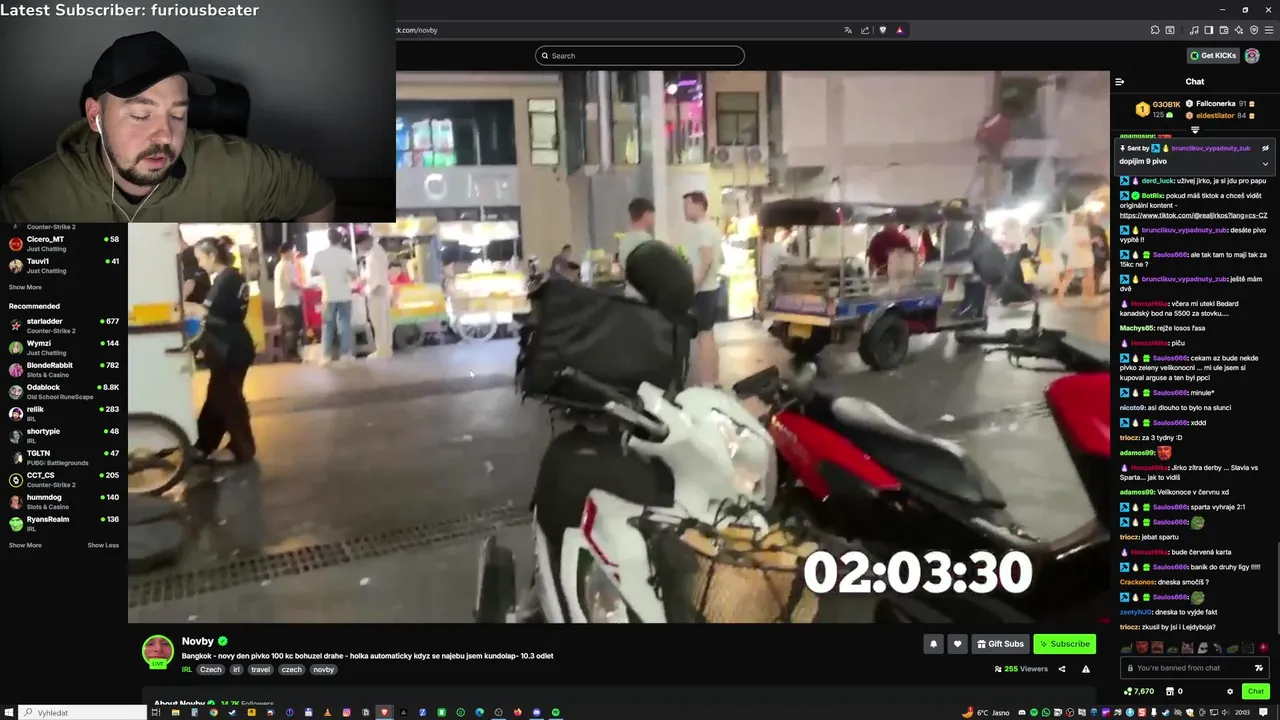Click the share stream icon
The image size is (1280, 720).
point(1062,669)
